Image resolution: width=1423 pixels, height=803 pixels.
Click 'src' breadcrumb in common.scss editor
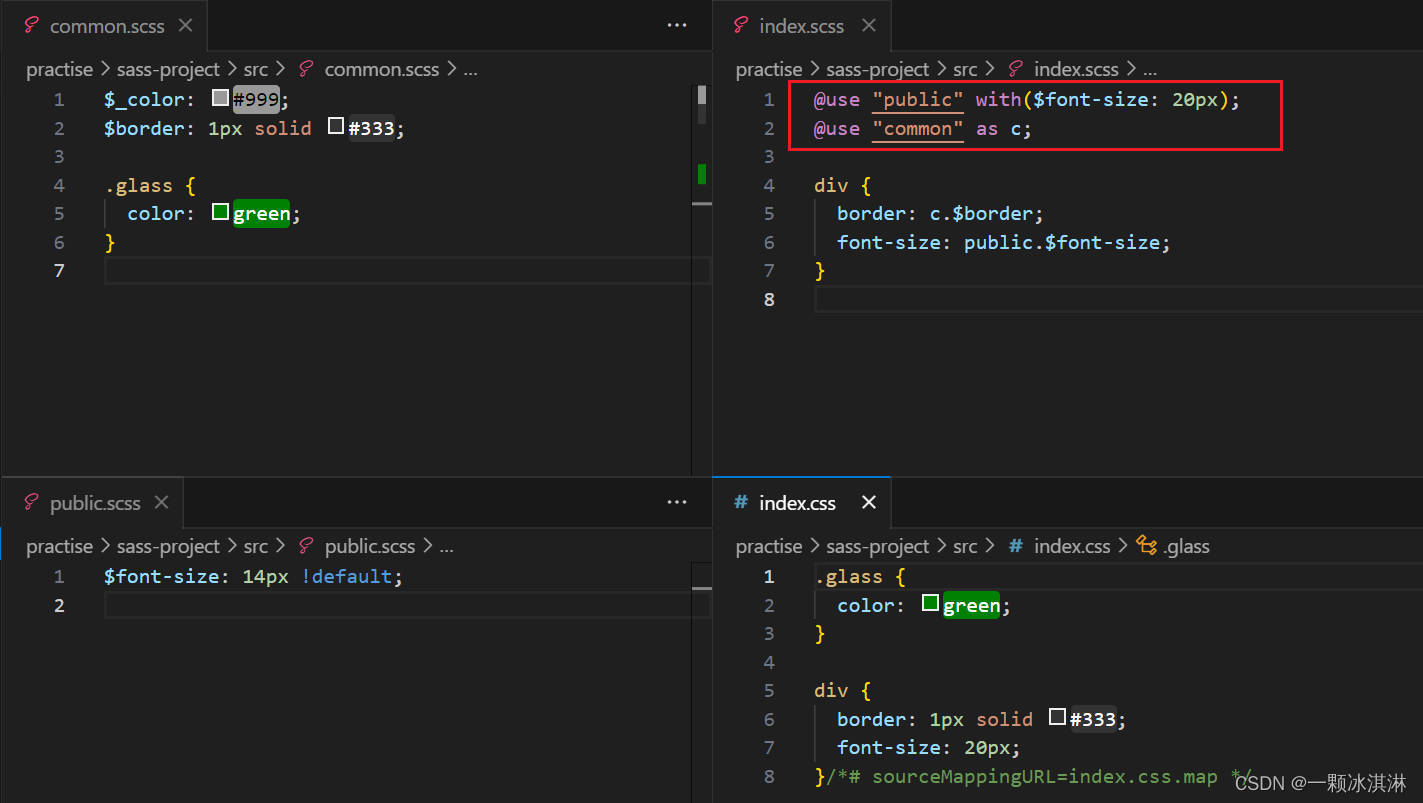pyautogui.click(x=256, y=70)
